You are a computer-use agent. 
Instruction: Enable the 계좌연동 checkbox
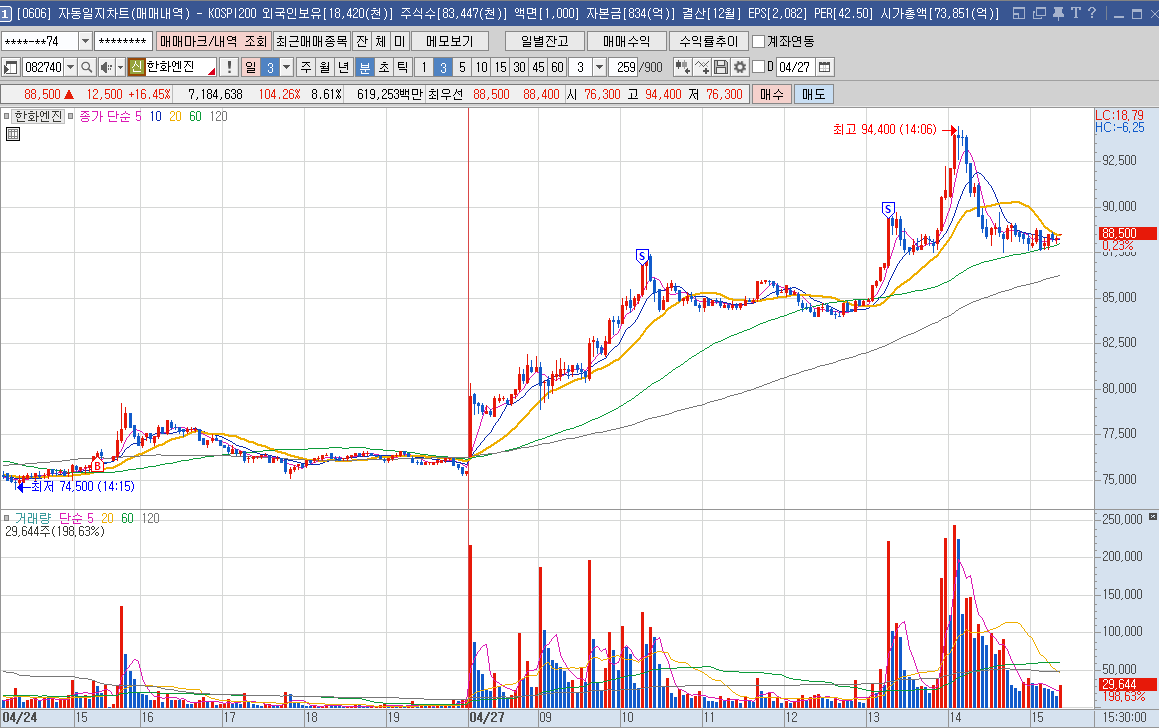[x=758, y=41]
